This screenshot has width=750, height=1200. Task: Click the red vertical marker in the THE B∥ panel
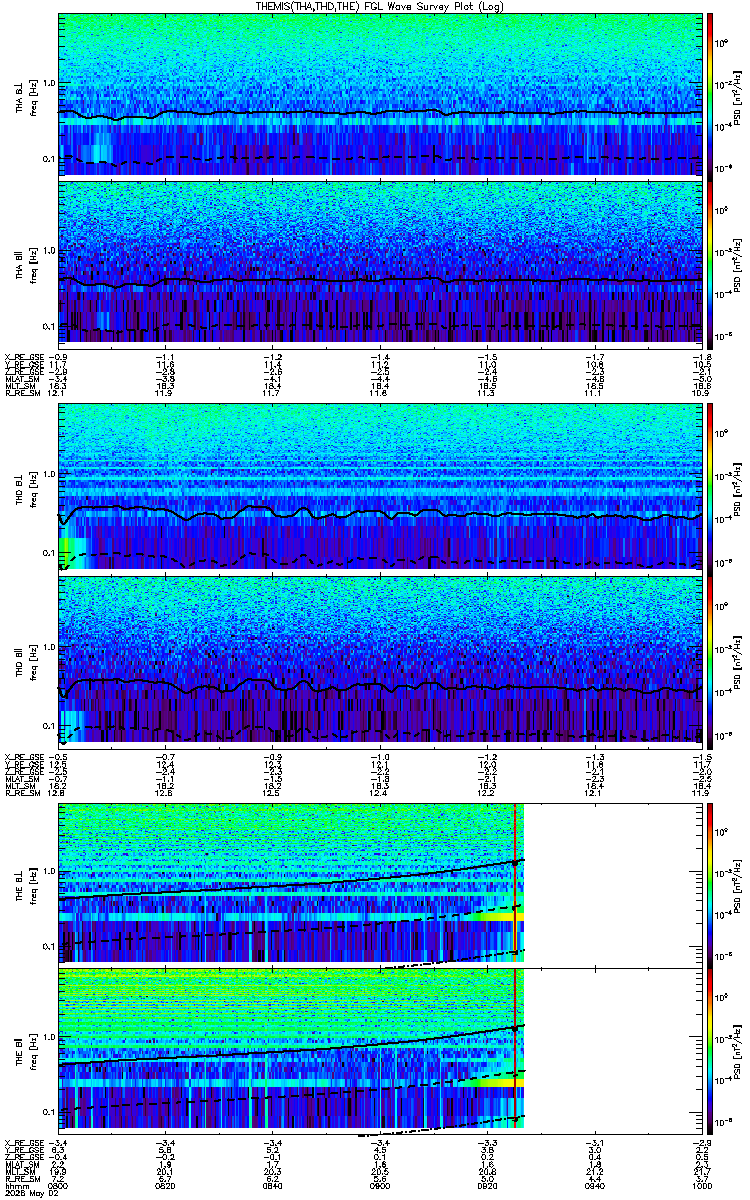pyautogui.click(x=515, y=1049)
